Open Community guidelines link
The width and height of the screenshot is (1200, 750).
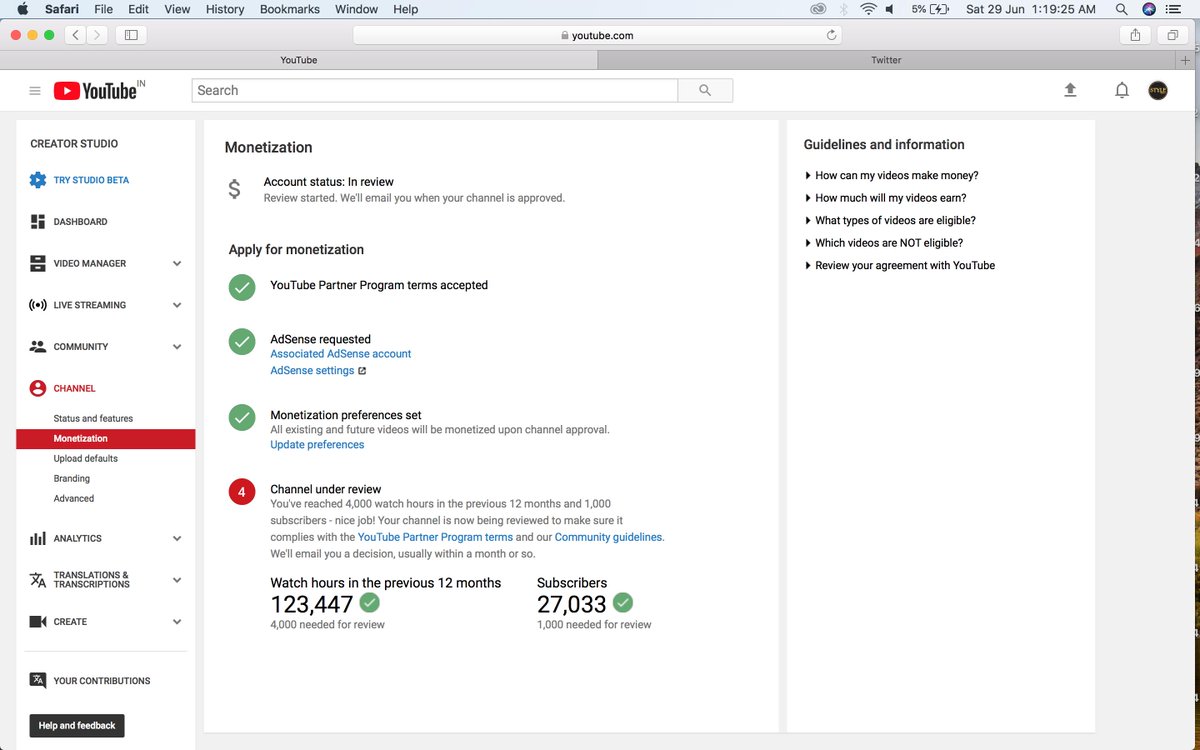(x=608, y=537)
